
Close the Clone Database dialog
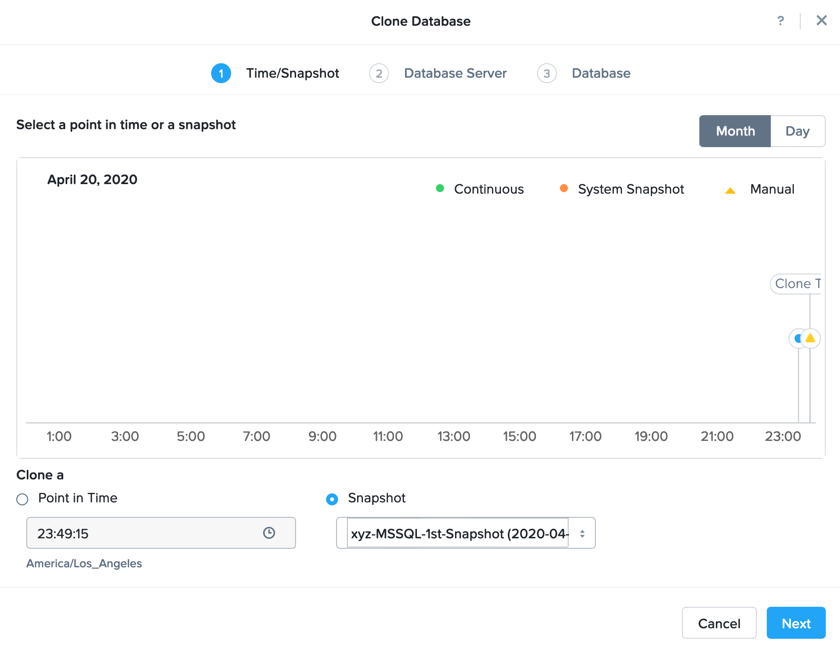[x=821, y=20]
